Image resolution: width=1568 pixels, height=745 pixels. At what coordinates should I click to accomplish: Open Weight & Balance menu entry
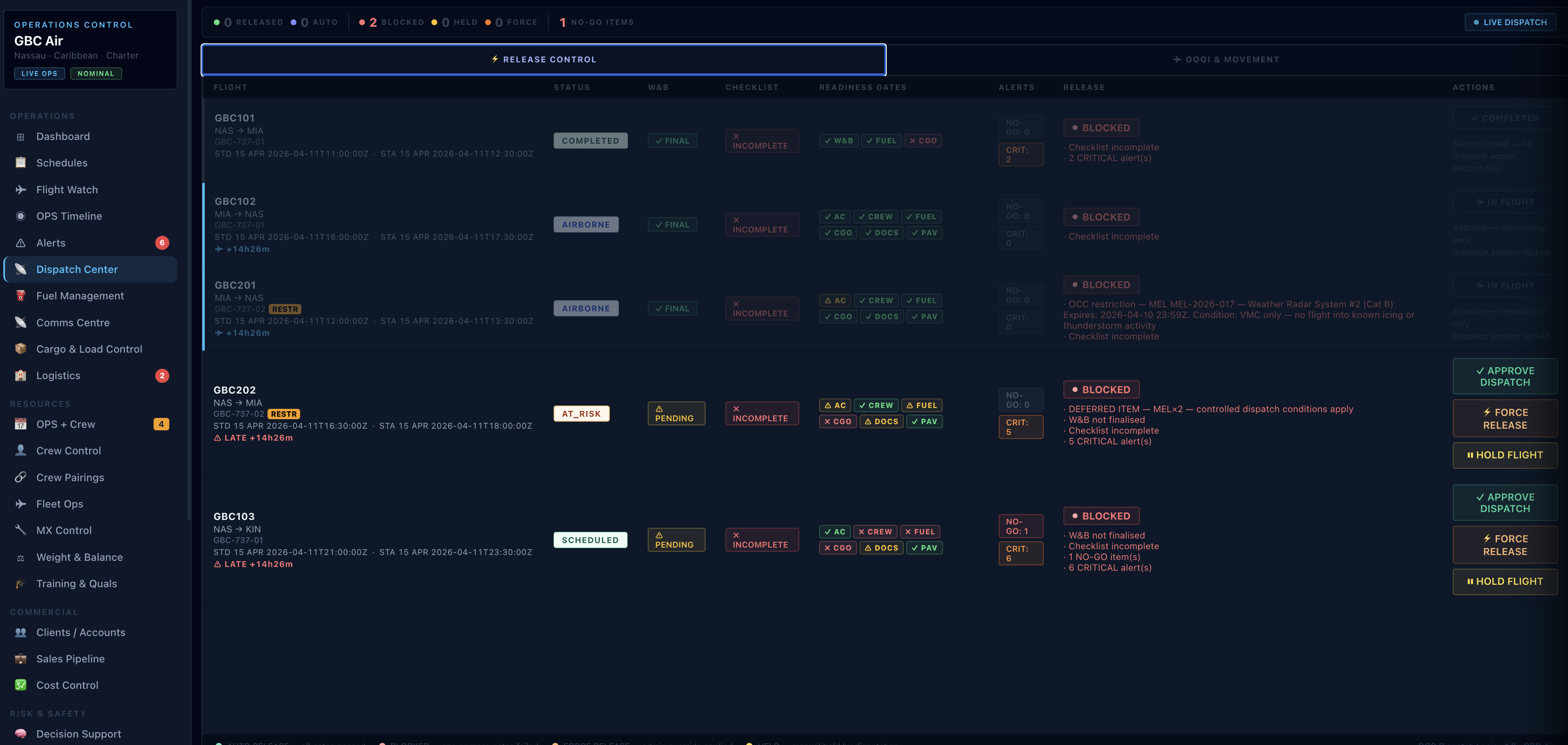(91, 558)
